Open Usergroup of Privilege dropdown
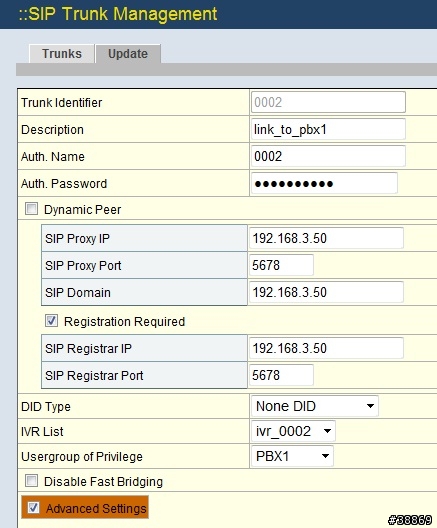 292,456
